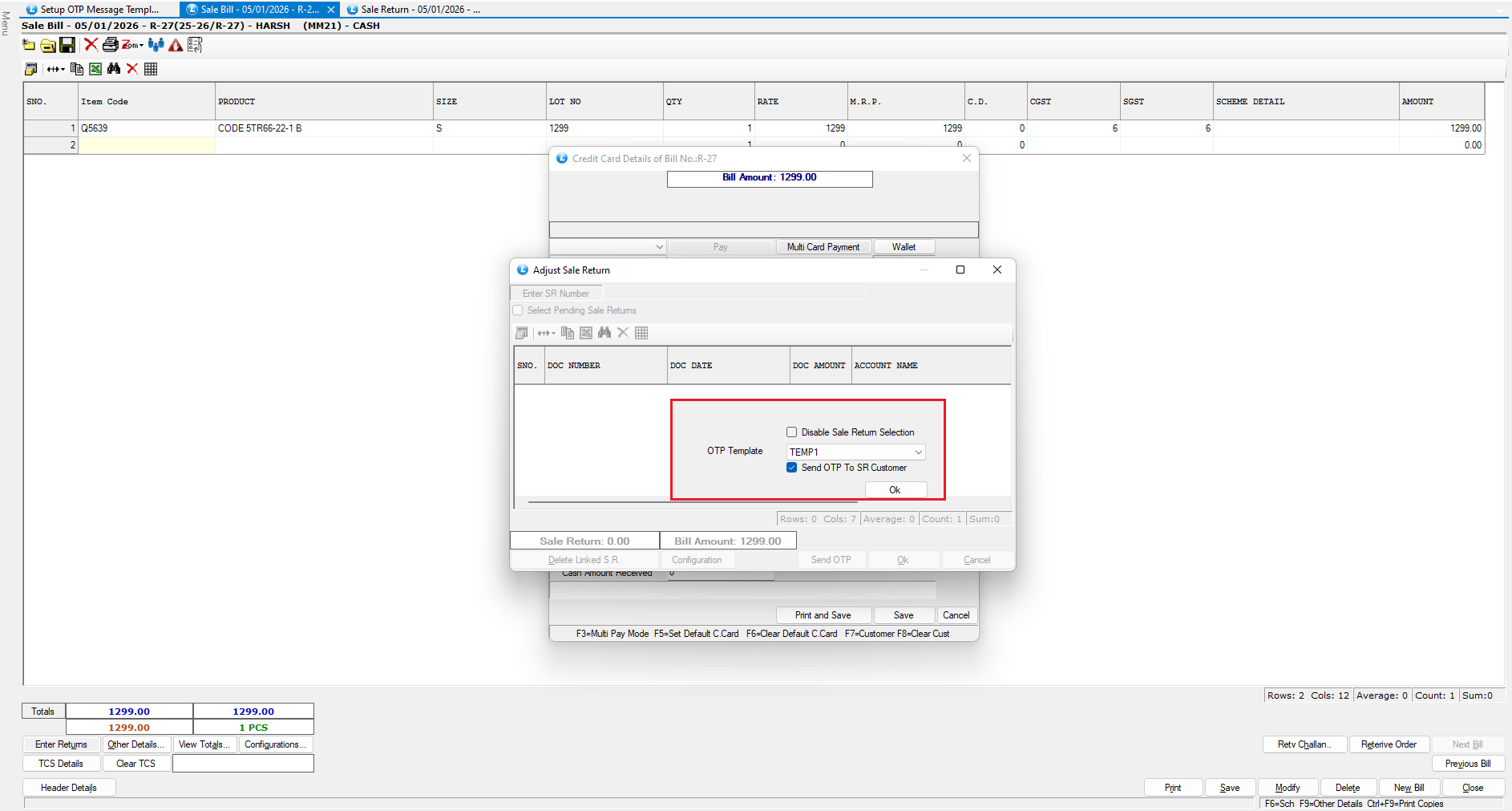
Task: Expand the card dropdown beside Pay button
Action: (x=659, y=247)
